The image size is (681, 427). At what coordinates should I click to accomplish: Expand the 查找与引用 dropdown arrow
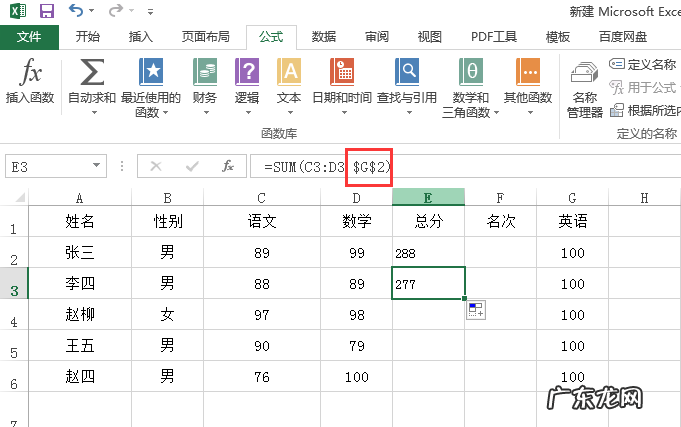pyautogui.click(x=409, y=113)
